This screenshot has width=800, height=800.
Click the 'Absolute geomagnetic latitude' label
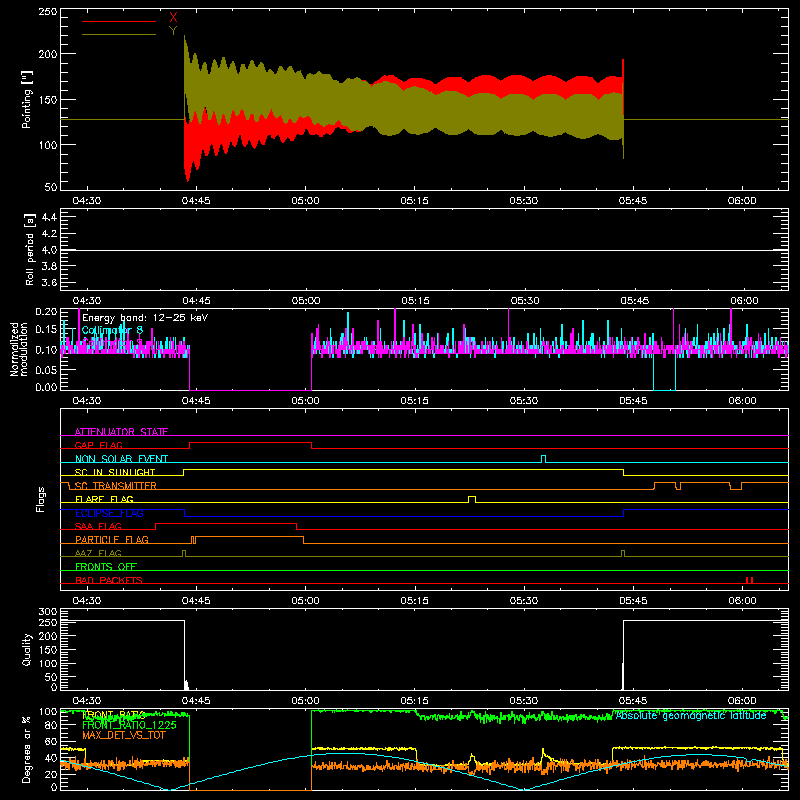click(x=691, y=716)
